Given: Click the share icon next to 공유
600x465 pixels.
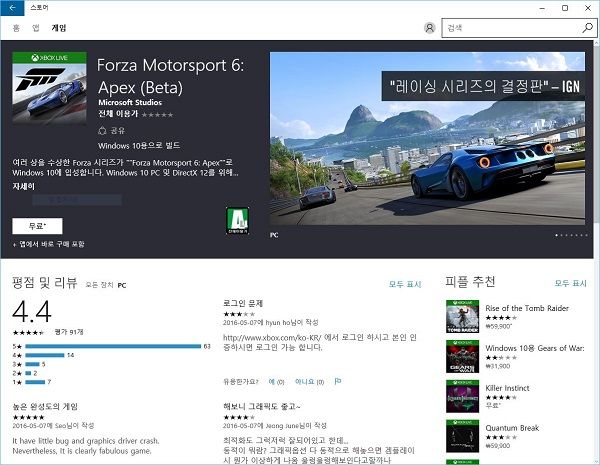Looking at the screenshot, I should coord(102,131).
